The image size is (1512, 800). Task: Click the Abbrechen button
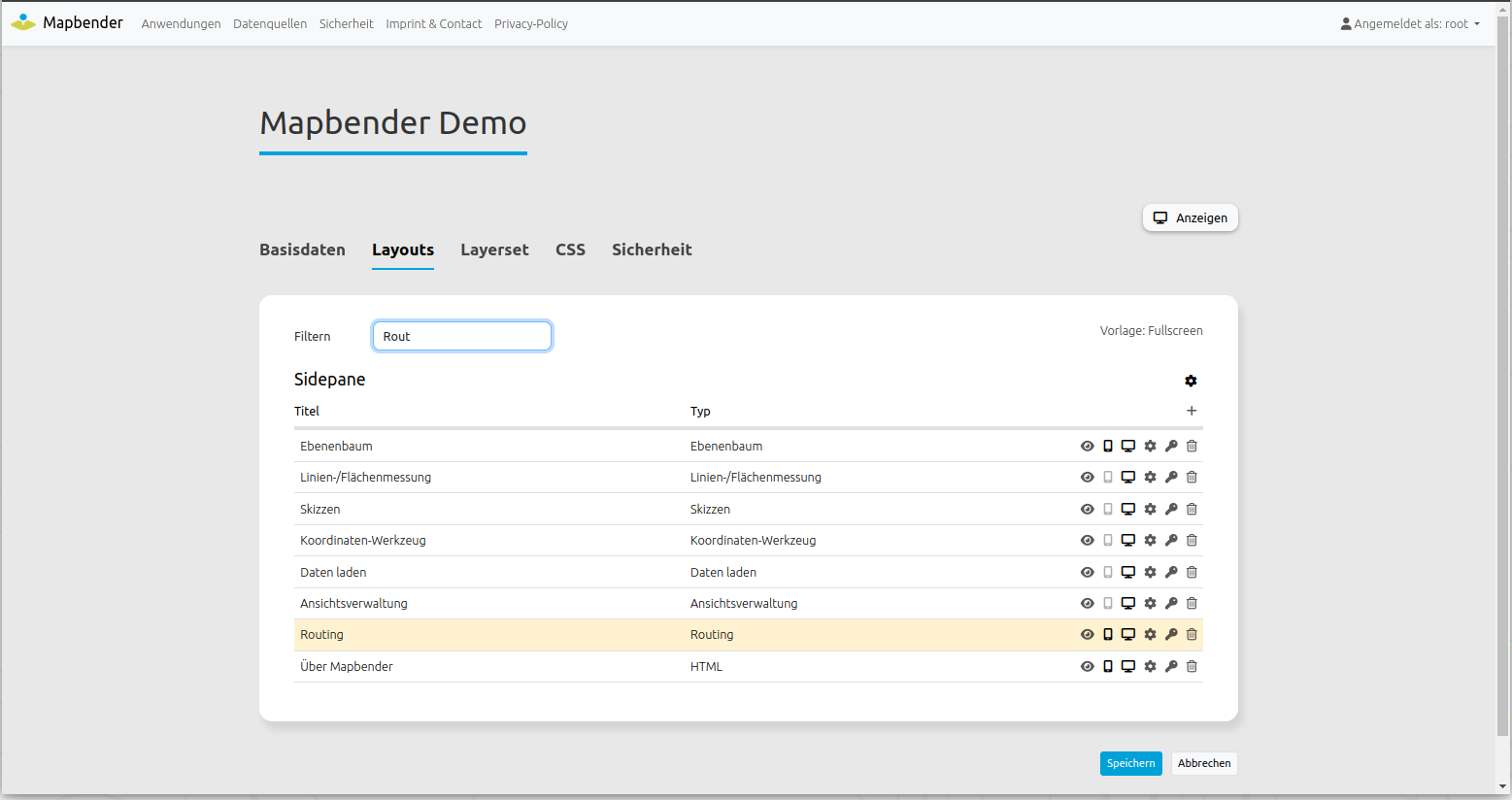(1204, 763)
